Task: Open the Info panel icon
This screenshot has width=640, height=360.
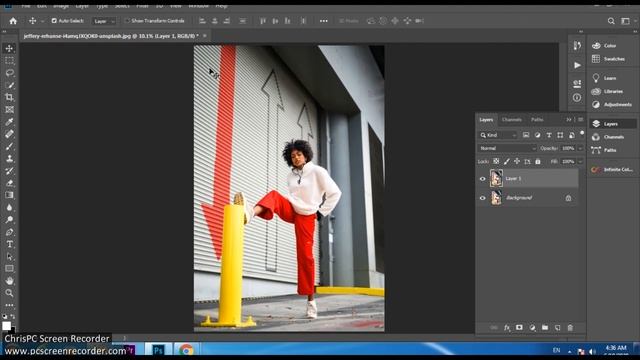Action: (x=577, y=98)
